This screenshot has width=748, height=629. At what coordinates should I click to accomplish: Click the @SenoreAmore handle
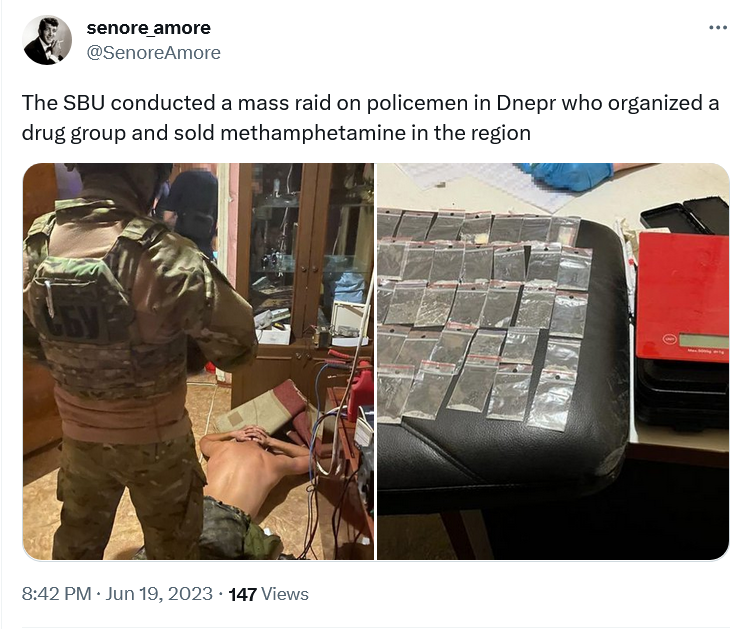click(x=153, y=52)
